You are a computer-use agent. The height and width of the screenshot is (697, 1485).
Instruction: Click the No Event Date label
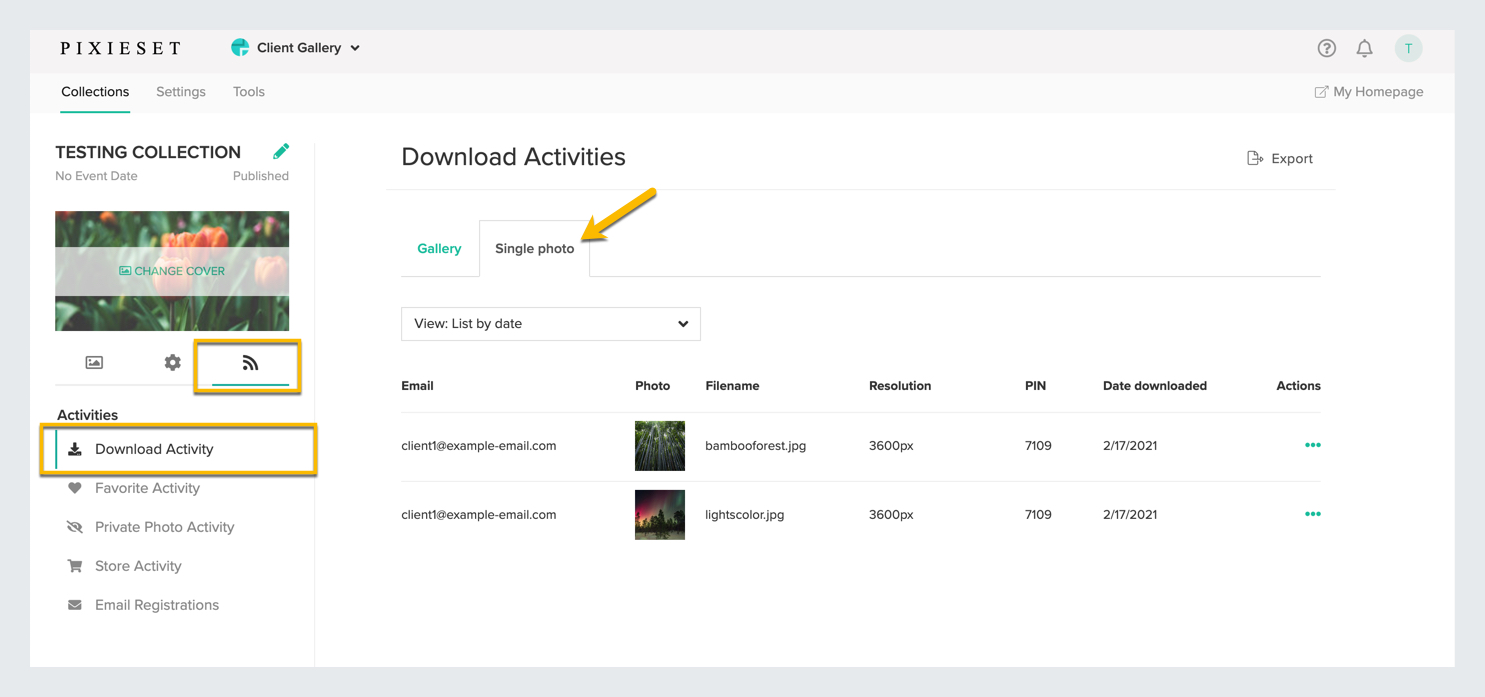point(96,176)
